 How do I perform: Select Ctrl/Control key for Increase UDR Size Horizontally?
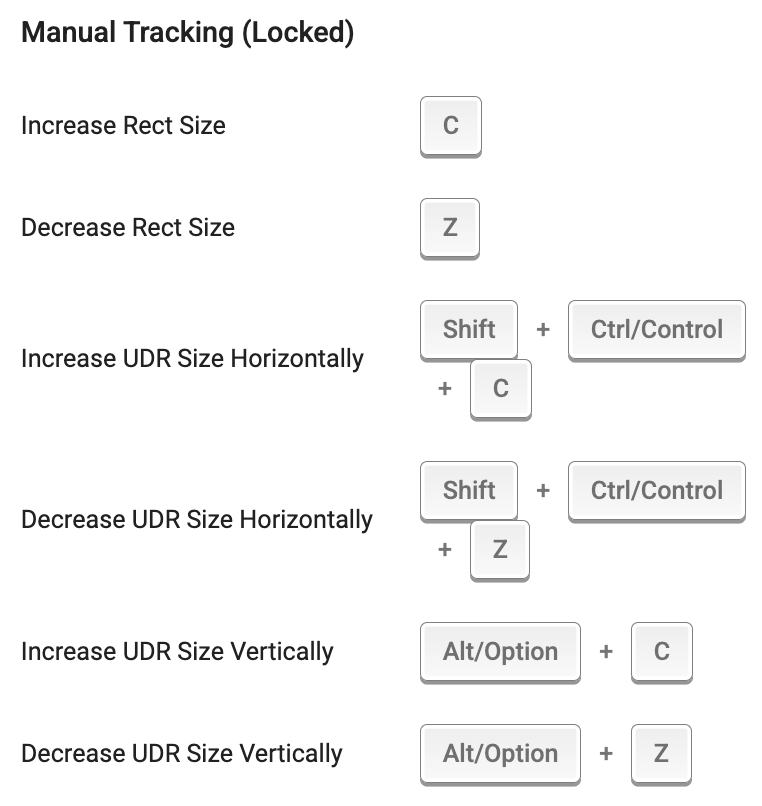tap(656, 329)
